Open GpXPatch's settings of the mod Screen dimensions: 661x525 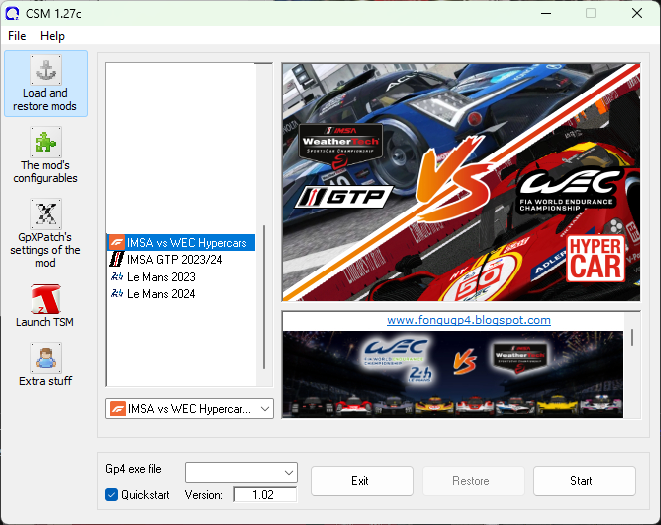pos(46,234)
